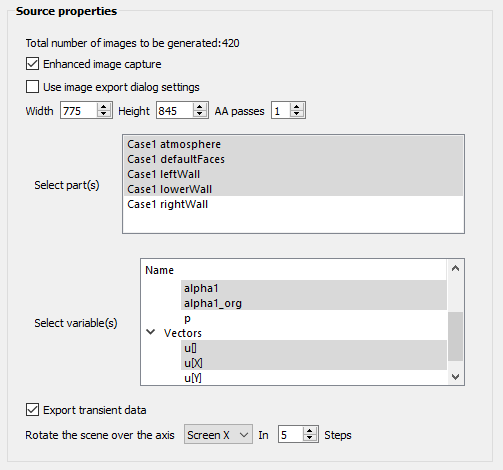Increase Width value with up arrow
Viewport: 503px width, 470px height.
pos(104,107)
